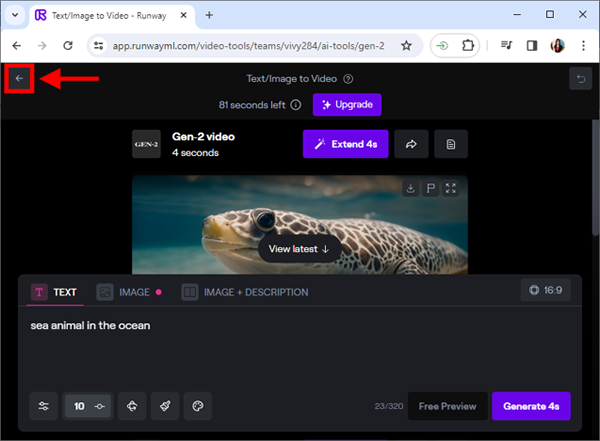Open the Text/Image to Video help icon
600x441 pixels.
pos(348,79)
